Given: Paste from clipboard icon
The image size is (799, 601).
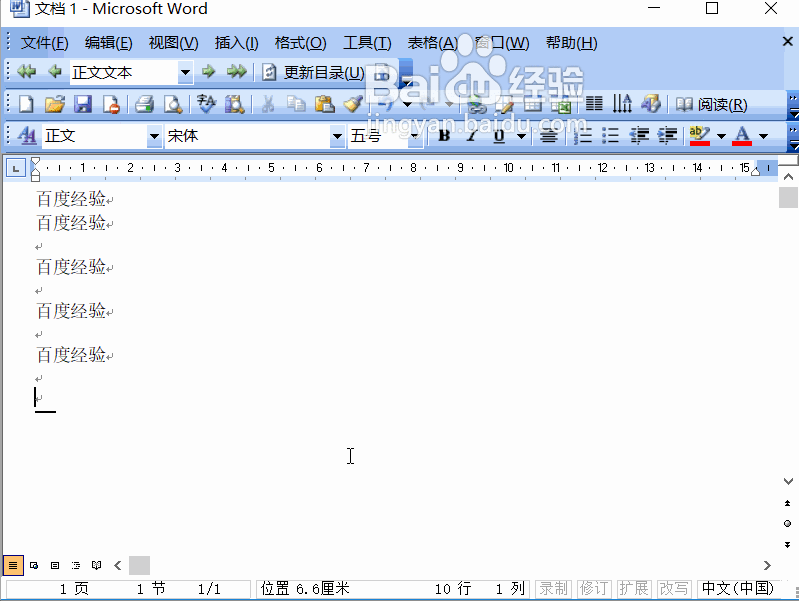Looking at the screenshot, I should click(325, 104).
